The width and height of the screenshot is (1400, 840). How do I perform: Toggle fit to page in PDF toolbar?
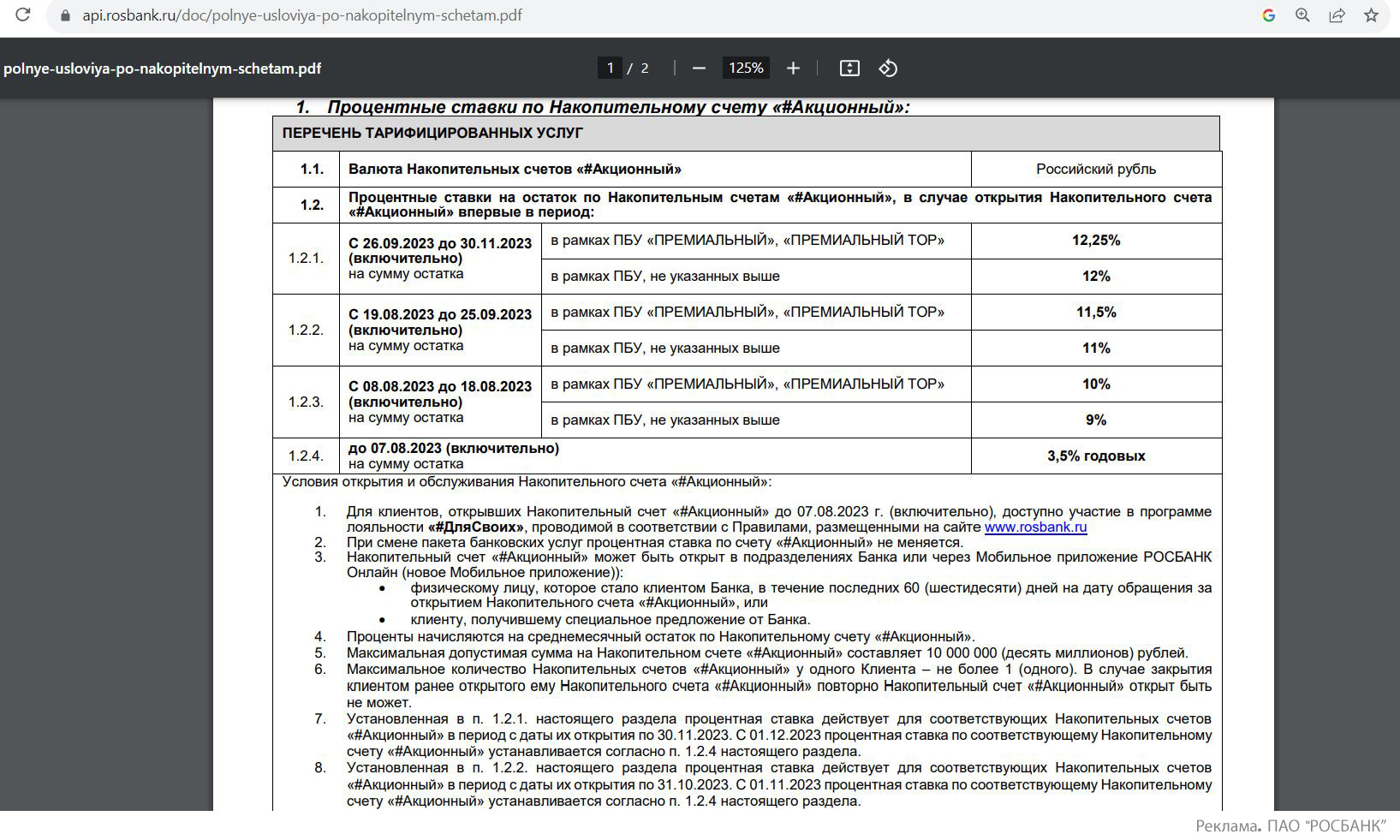pos(849,68)
